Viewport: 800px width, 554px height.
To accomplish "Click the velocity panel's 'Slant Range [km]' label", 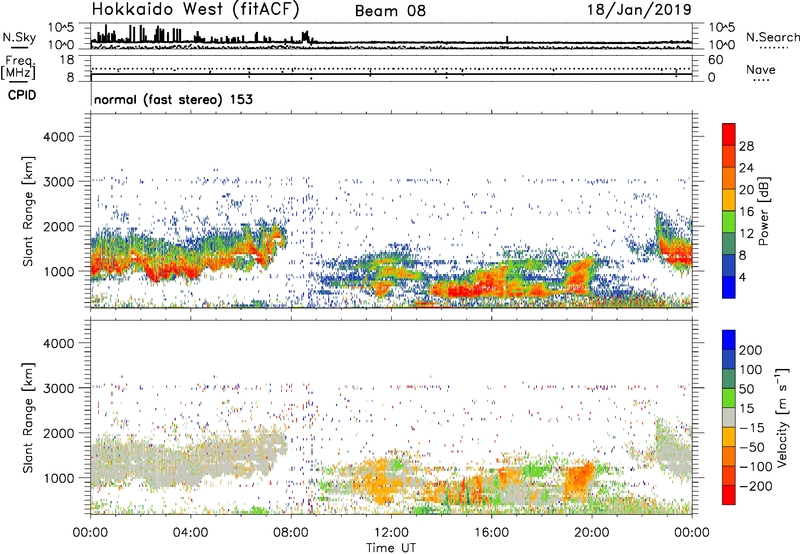I will point(28,418).
